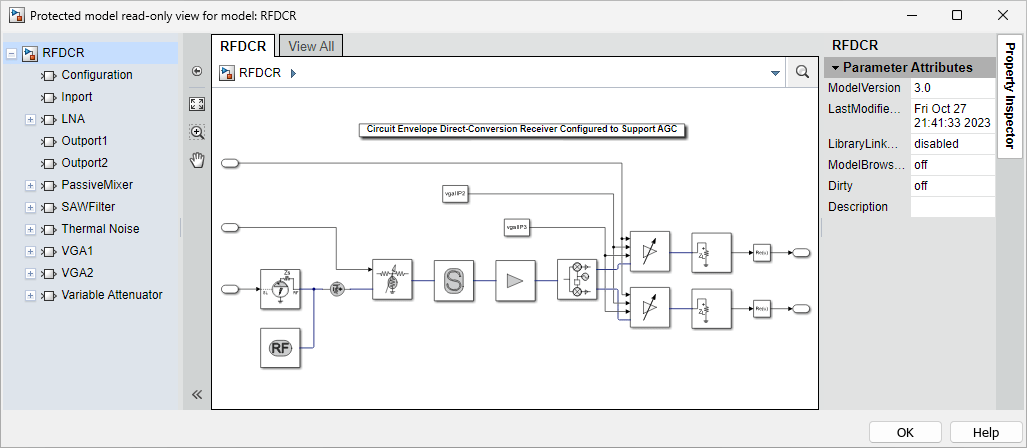The width and height of the screenshot is (1027, 448).
Task: Click the ModelVersion value 3.0
Action: pos(953,88)
